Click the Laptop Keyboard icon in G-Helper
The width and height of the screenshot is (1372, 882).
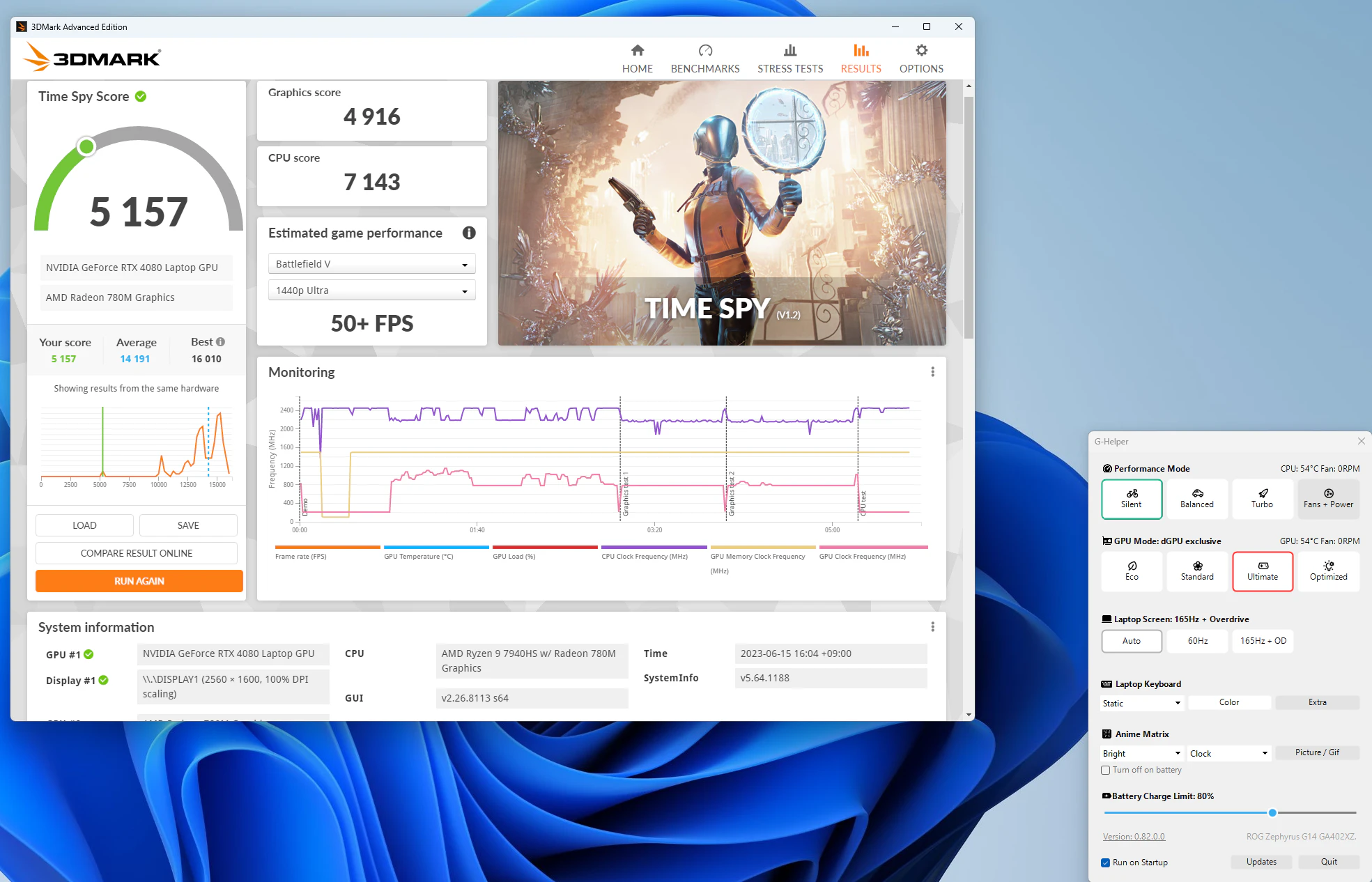(1107, 684)
